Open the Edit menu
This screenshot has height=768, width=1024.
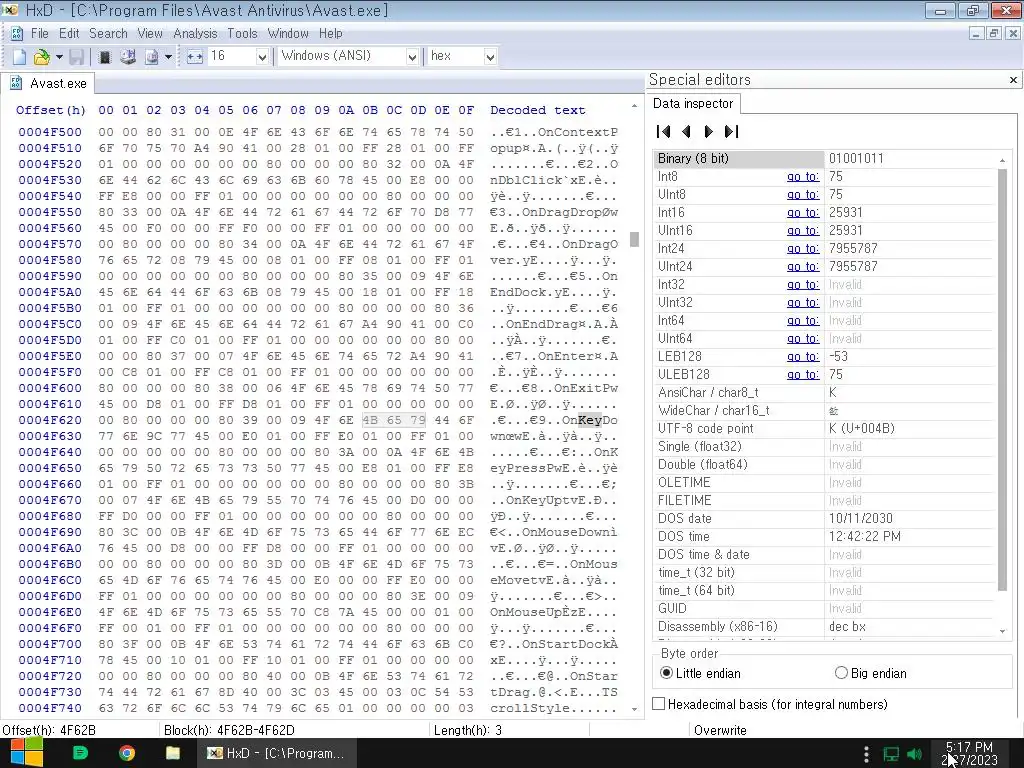(69, 33)
